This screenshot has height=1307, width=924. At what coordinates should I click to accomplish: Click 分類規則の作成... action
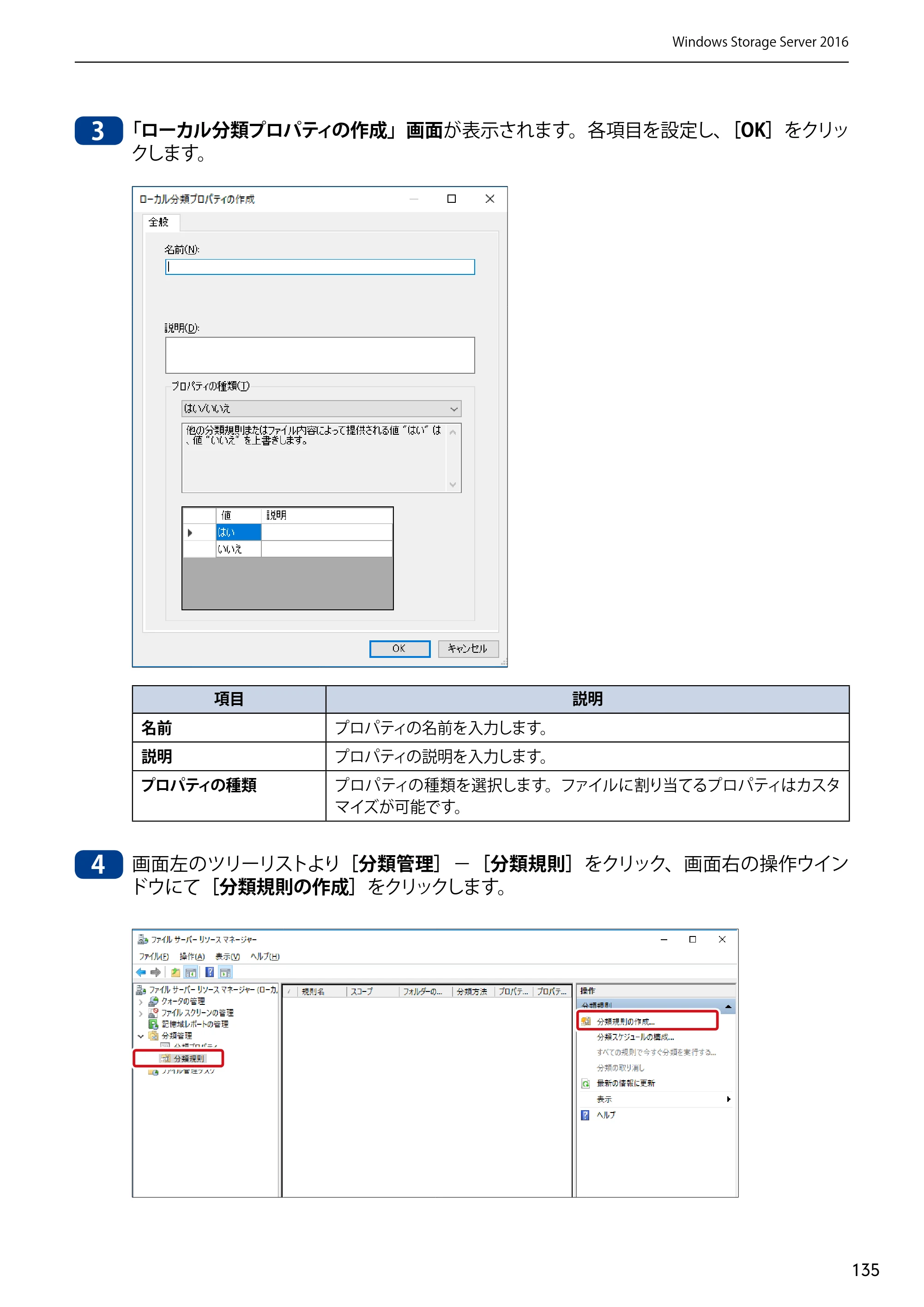click(626, 1021)
